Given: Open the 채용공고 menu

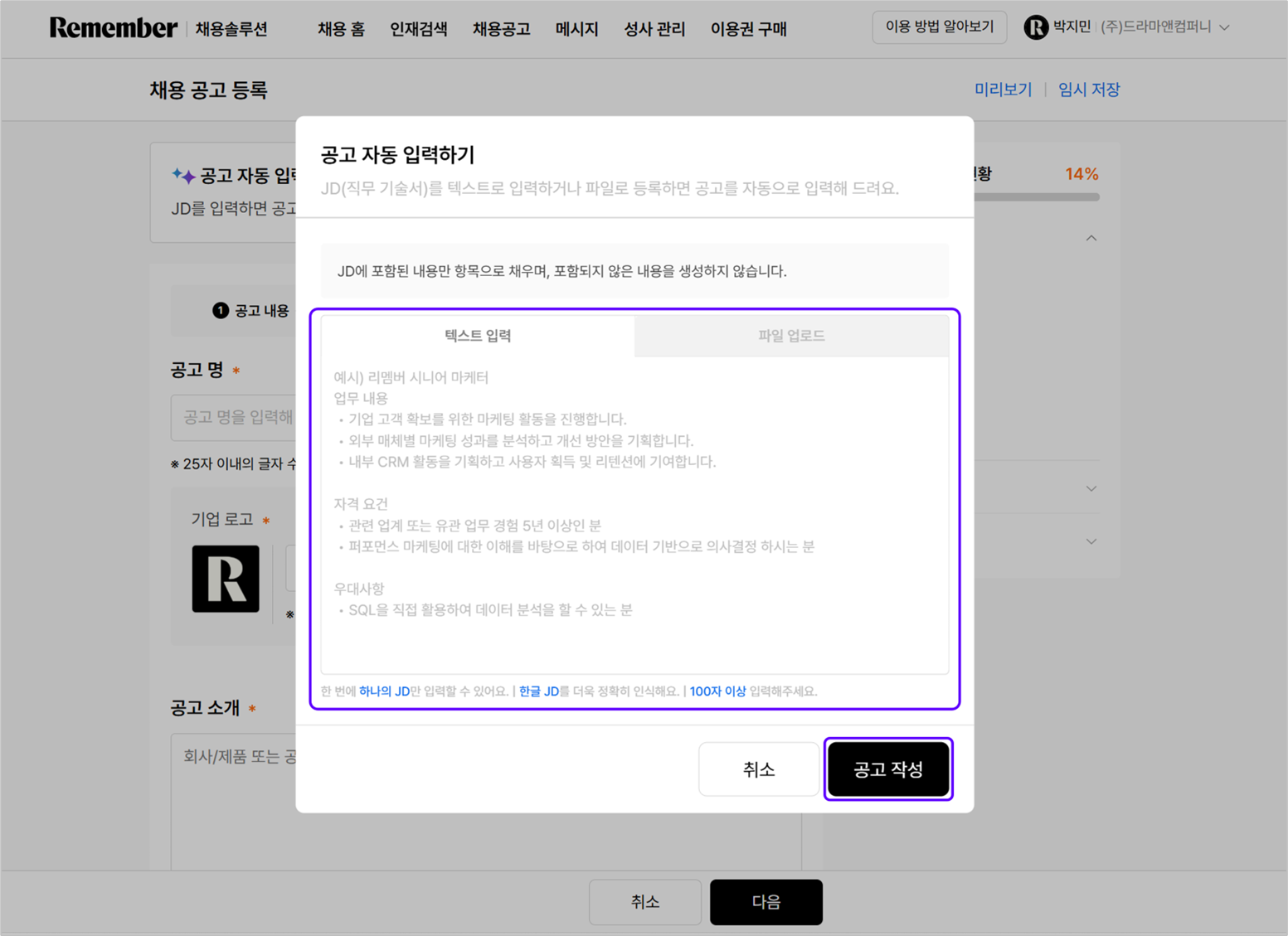Looking at the screenshot, I should (501, 29).
